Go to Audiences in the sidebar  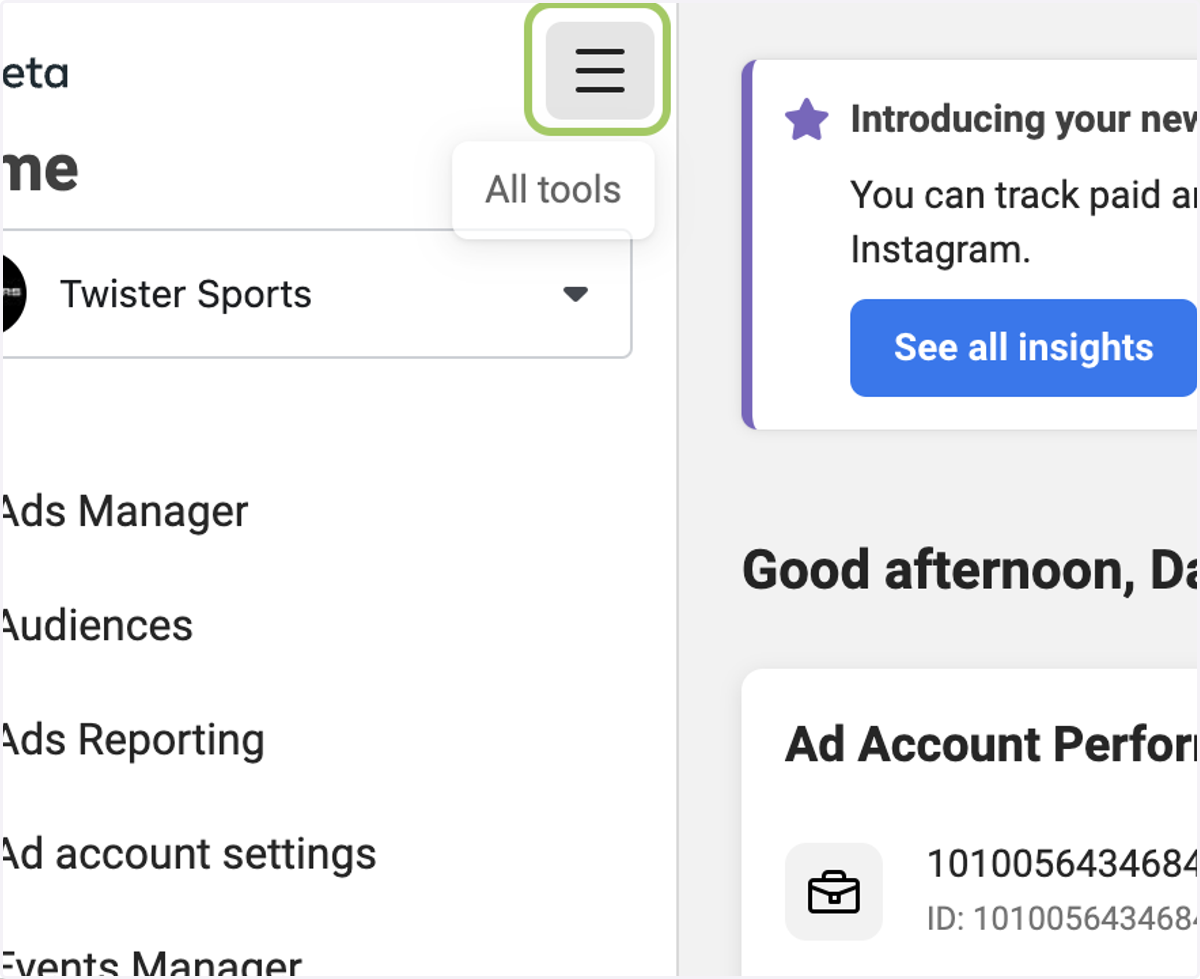click(96, 626)
